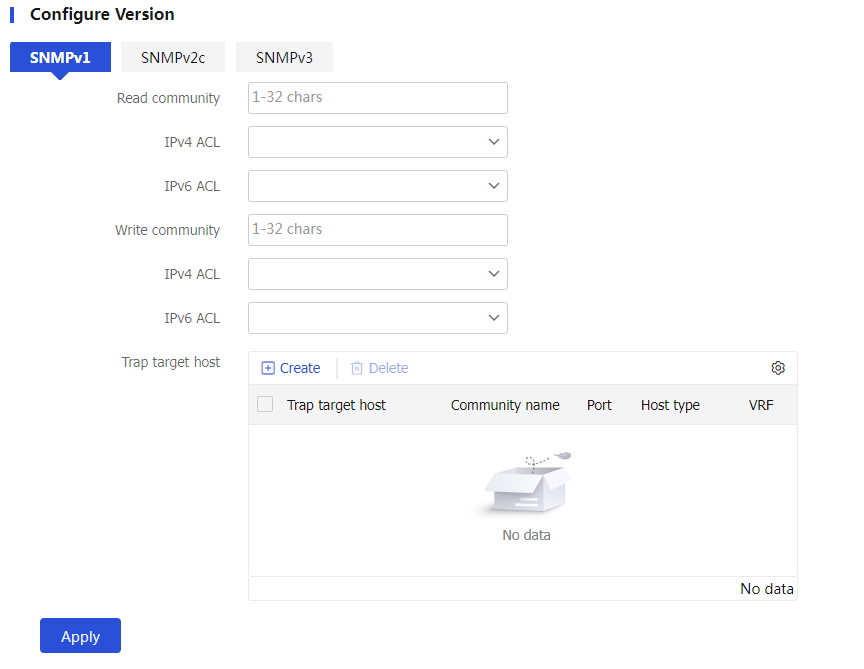The height and width of the screenshot is (669, 864).
Task: Switch to the SNMPv3 tab
Action: pyautogui.click(x=284, y=57)
